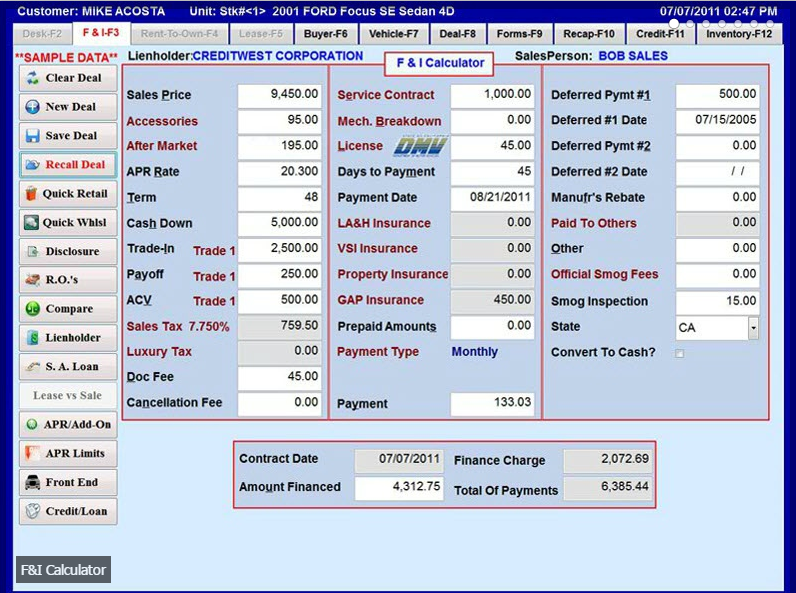Click the Lienholder dollar icon

coord(33,338)
